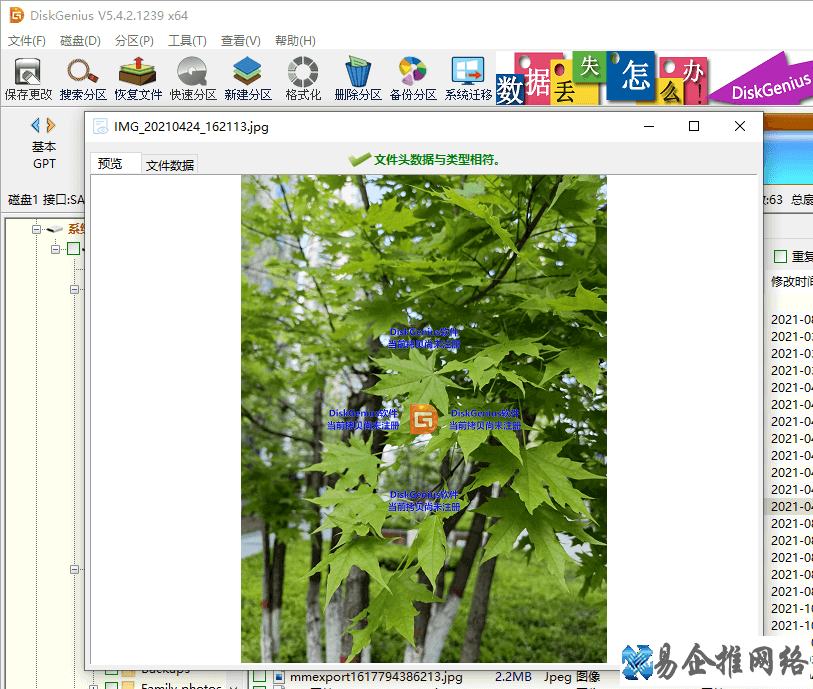Screen dimensions: 813x689
Task: Click the Save Changes (保存更改) toolbar icon
Action: [28, 78]
